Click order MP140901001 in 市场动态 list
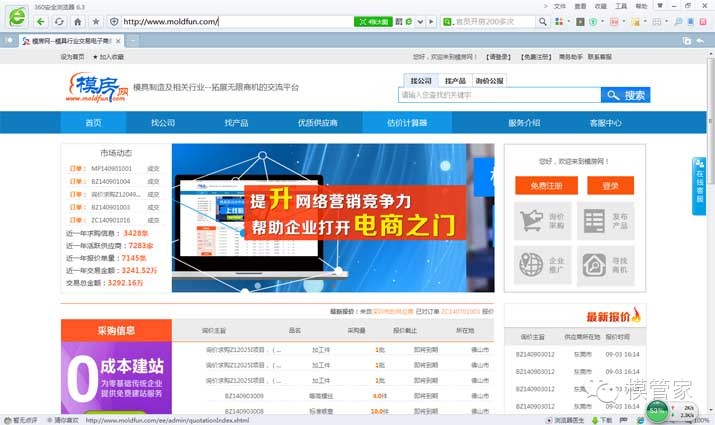Viewport: 715px width, 425px height. point(111,169)
